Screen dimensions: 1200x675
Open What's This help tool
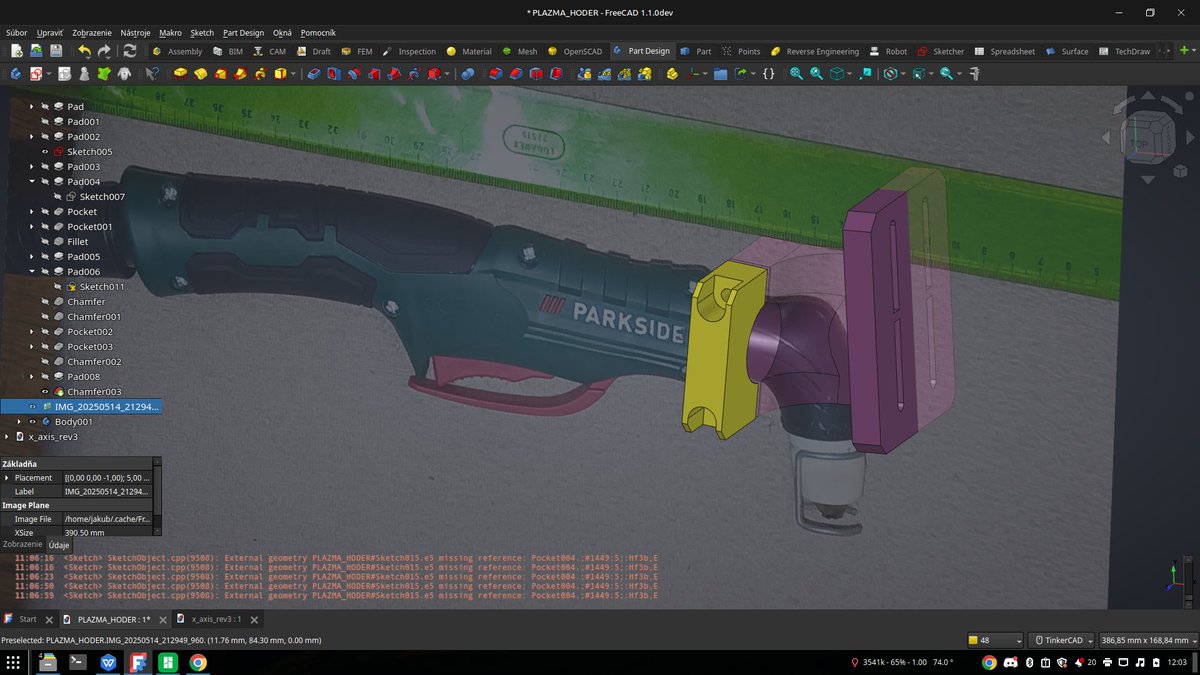coord(152,74)
